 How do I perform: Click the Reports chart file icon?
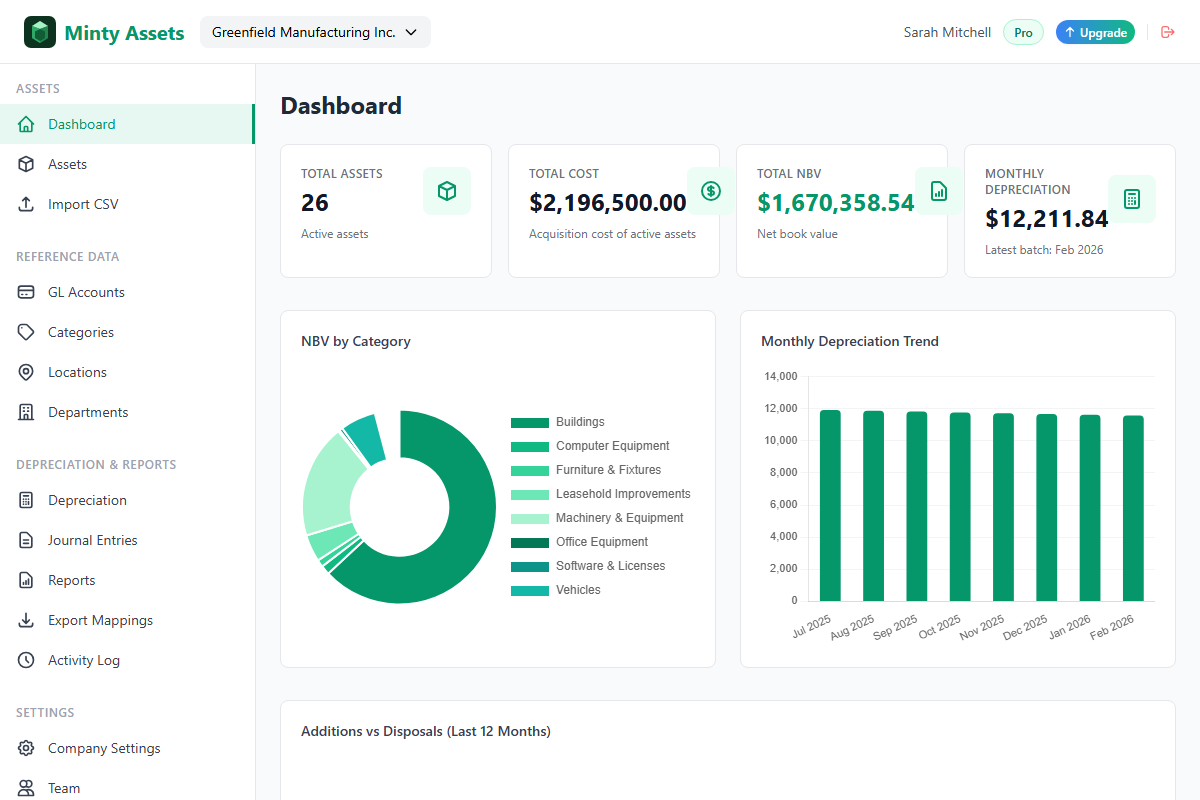(x=27, y=580)
